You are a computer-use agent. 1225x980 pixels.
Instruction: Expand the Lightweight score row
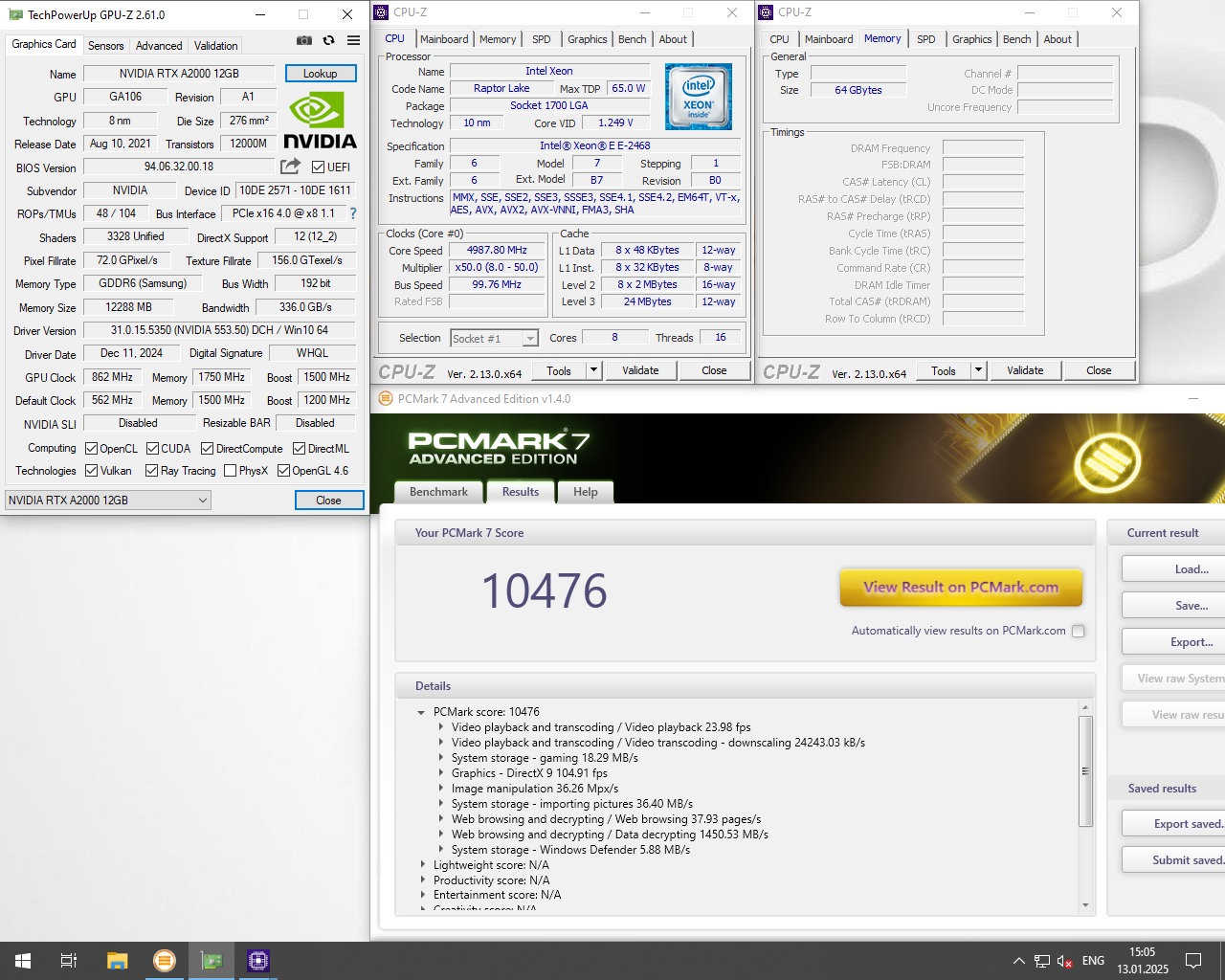click(422, 865)
